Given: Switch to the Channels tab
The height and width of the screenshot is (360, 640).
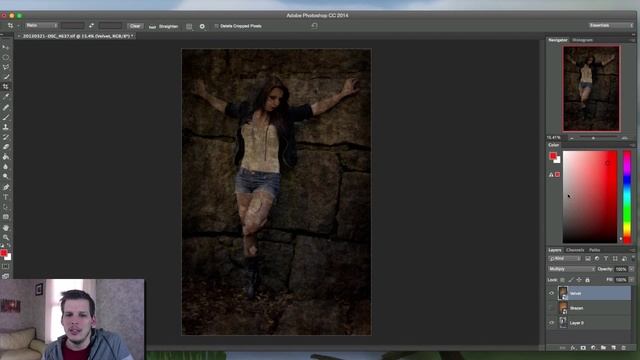Looking at the screenshot, I should (x=575, y=250).
